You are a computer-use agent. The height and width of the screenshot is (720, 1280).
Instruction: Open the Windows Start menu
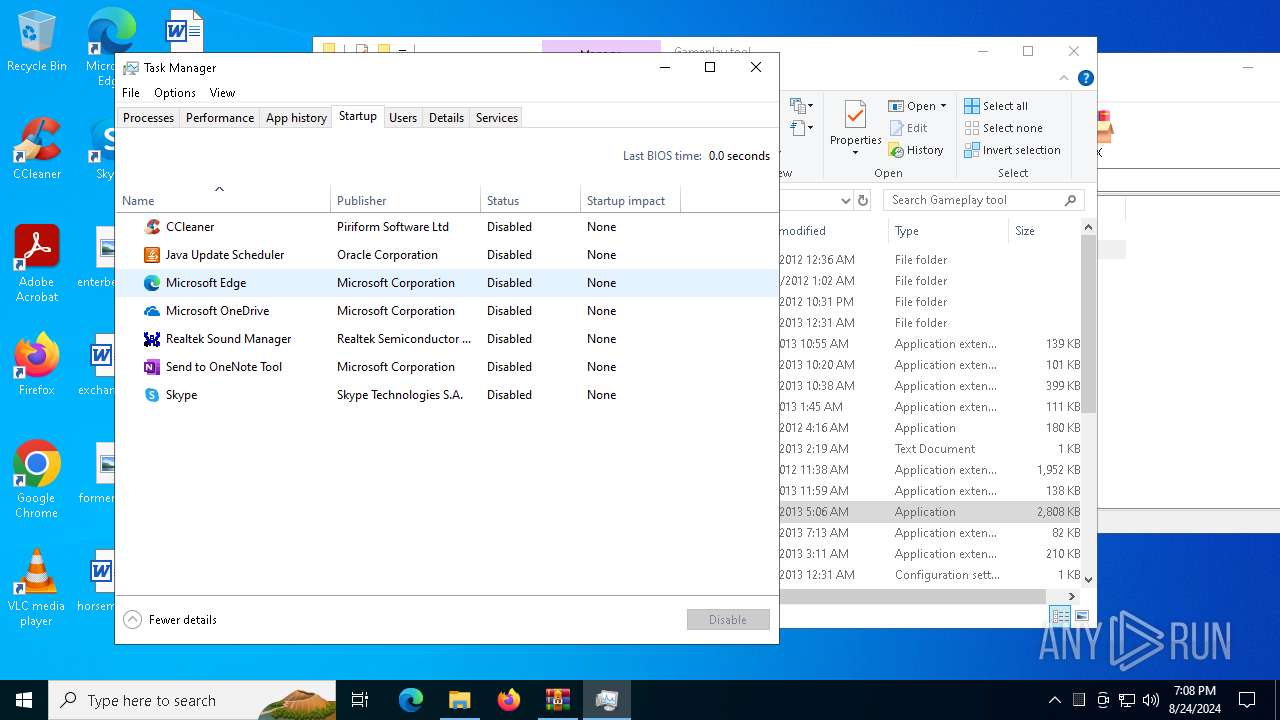coord(24,700)
